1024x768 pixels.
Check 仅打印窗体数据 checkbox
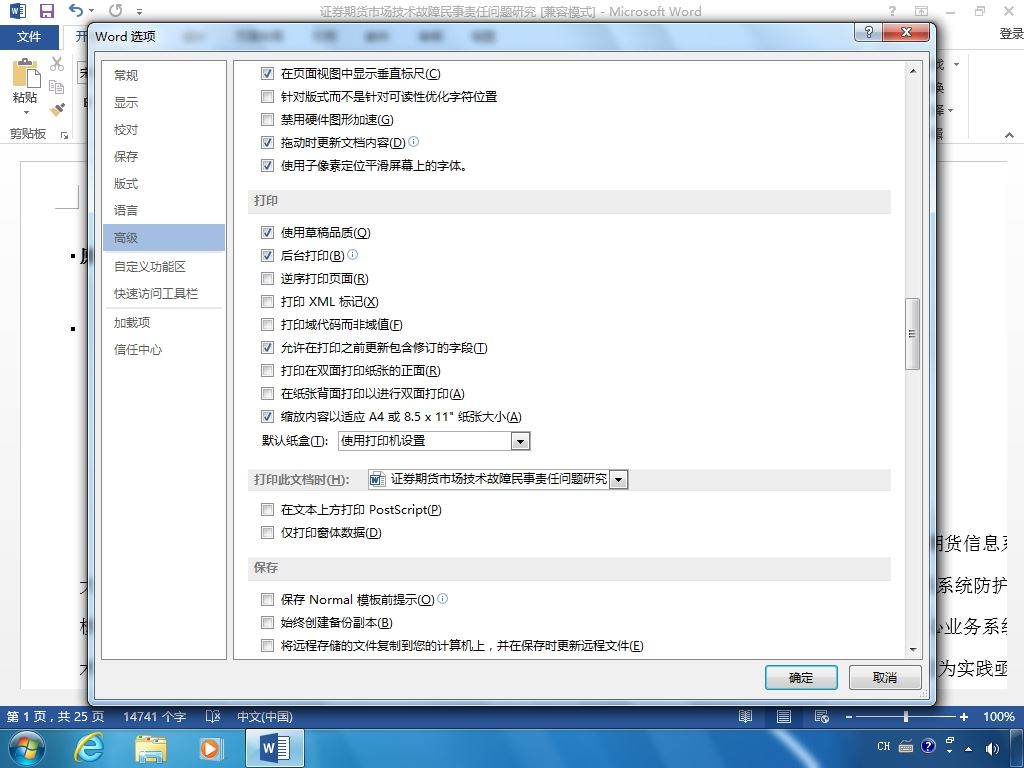267,533
